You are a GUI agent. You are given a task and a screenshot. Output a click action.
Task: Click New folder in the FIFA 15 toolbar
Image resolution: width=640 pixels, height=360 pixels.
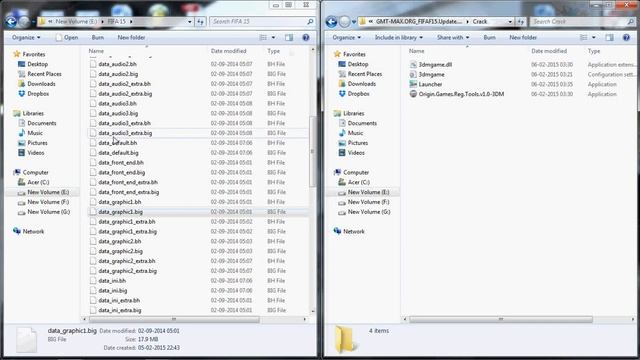[131, 38]
